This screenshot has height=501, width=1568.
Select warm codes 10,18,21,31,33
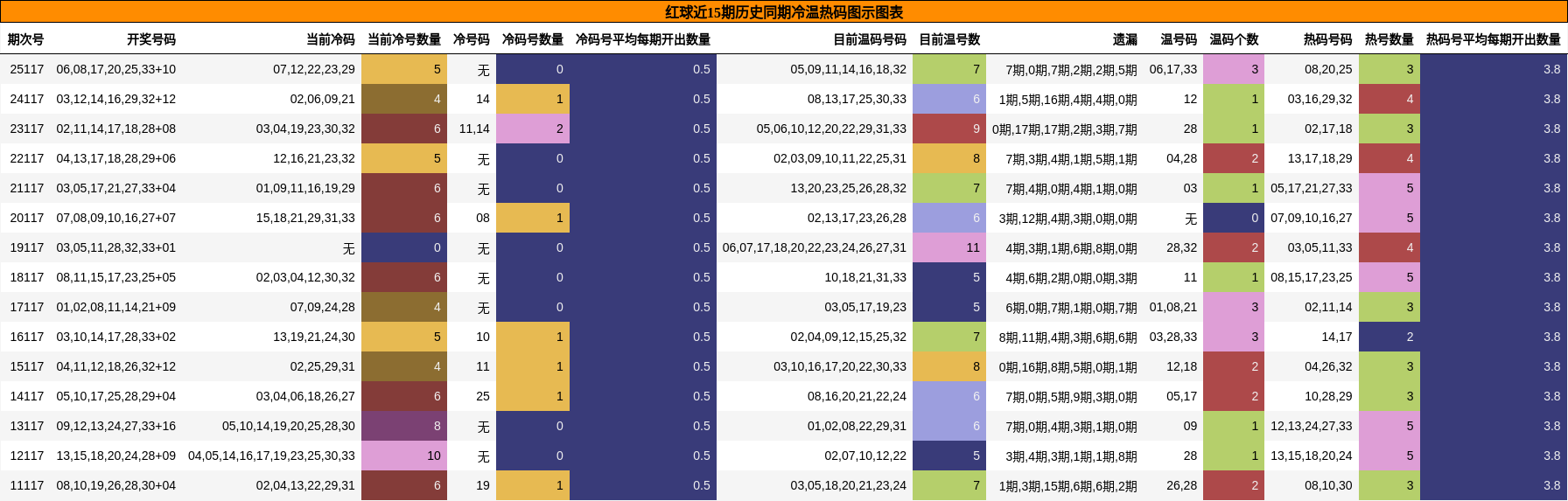pos(865,277)
